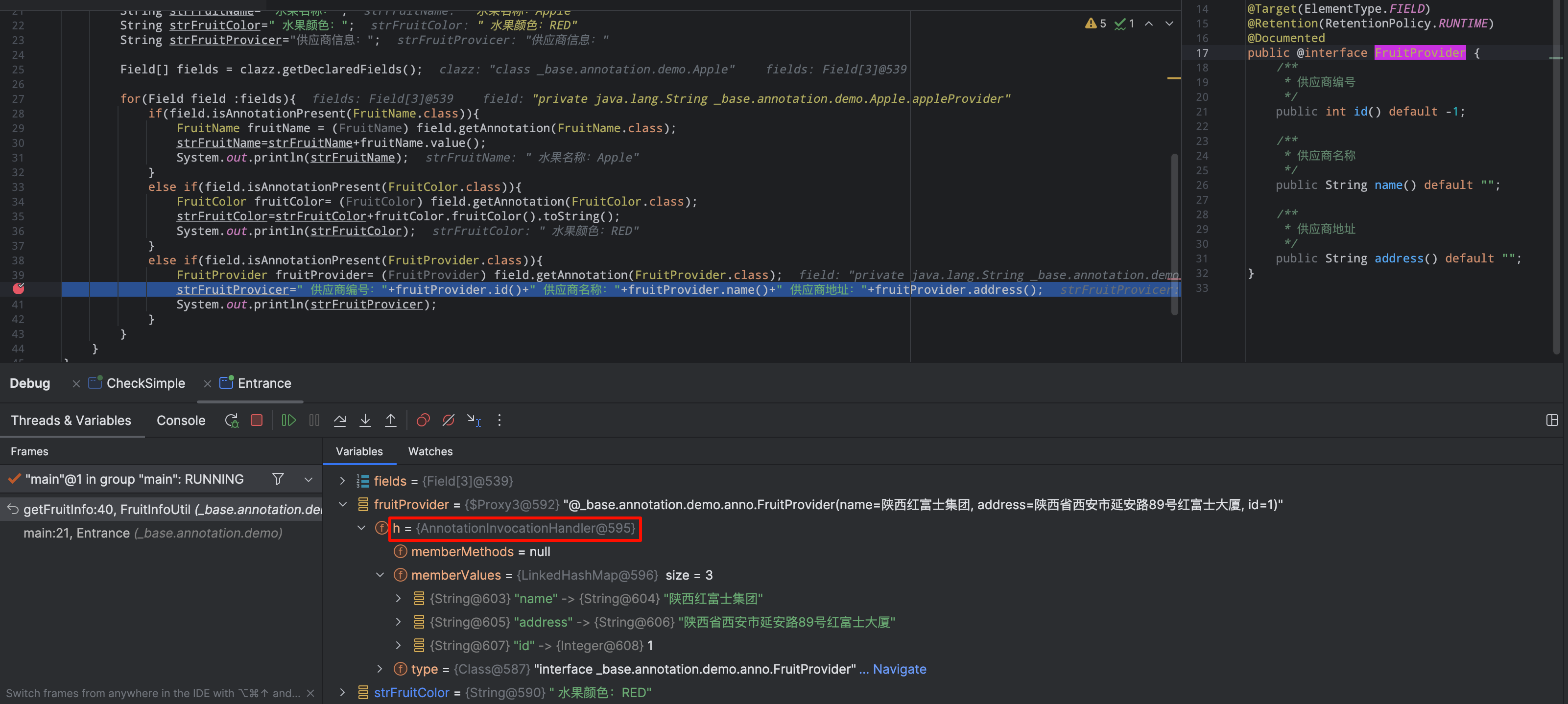Screen dimensions: 1568x704
Task: Open debugger layout settings icon
Action: [x=1551, y=421]
